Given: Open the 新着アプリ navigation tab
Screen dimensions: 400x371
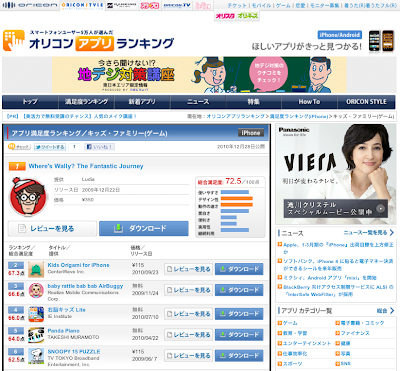Looking at the screenshot, I should pos(142,102).
